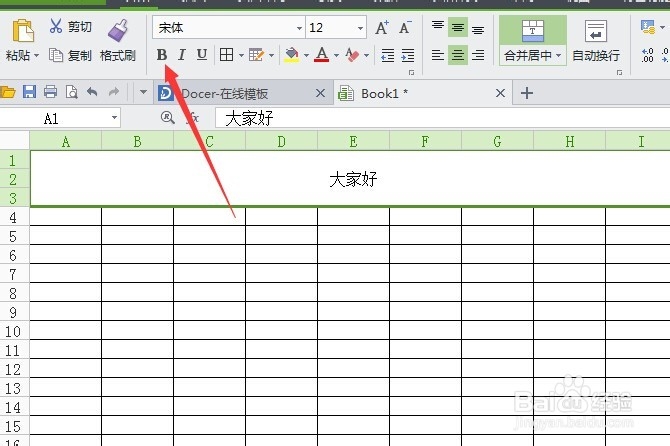Open the borders dropdown arrow
The height and width of the screenshot is (446, 670).
point(241,56)
